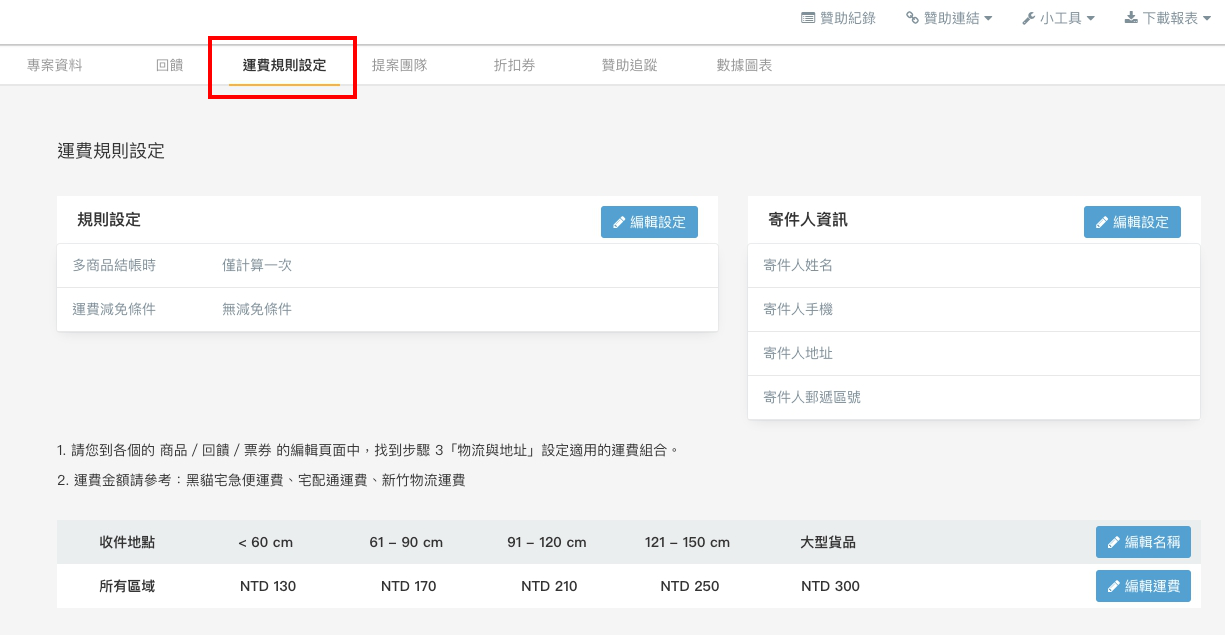
Task: Click the 121 – 150 cm column header
Action: pos(688,542)
